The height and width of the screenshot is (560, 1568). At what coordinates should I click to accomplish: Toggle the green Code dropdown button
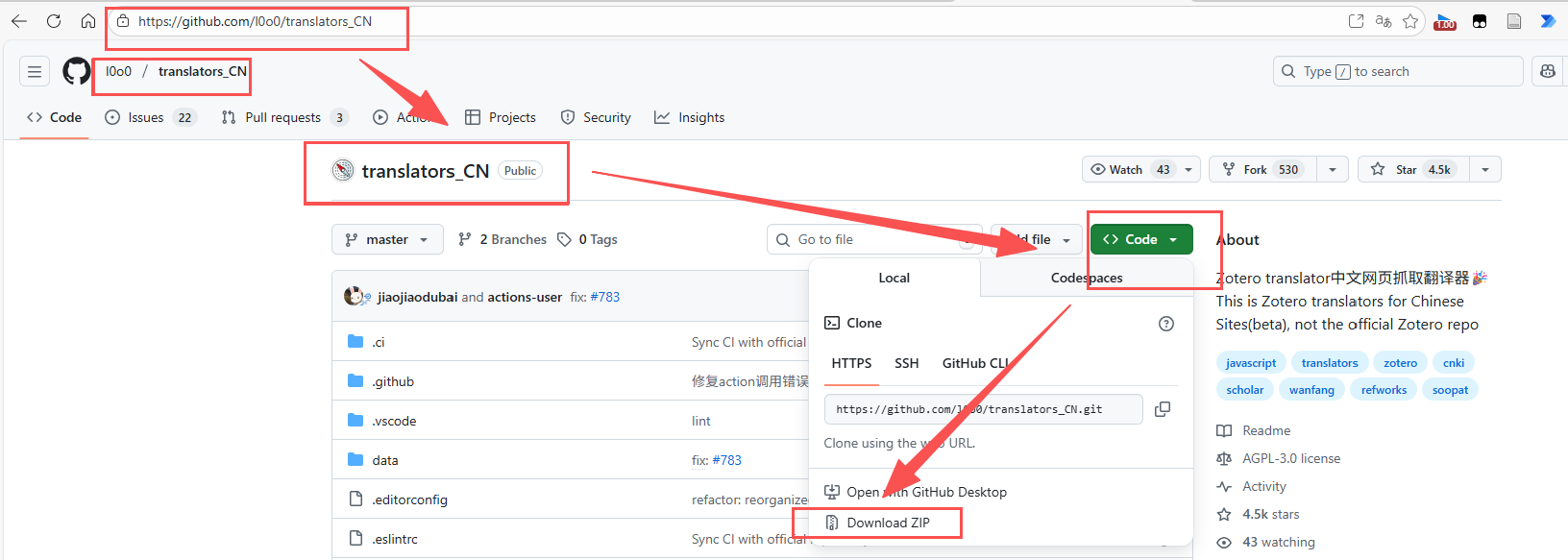click(x=1141, y=239)
